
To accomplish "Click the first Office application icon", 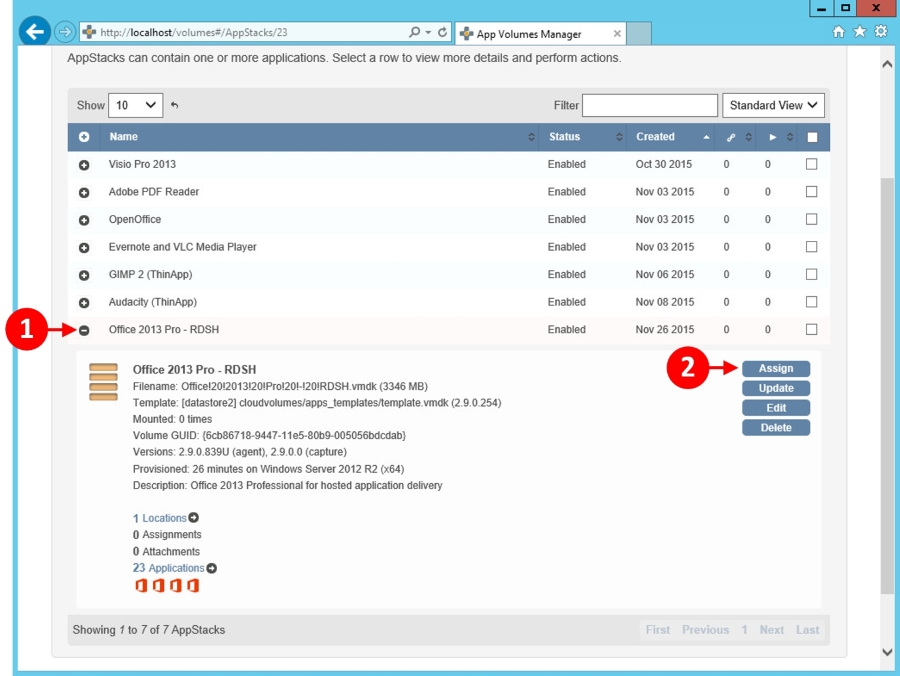I will pyautogui.click(x=141, y=585).
